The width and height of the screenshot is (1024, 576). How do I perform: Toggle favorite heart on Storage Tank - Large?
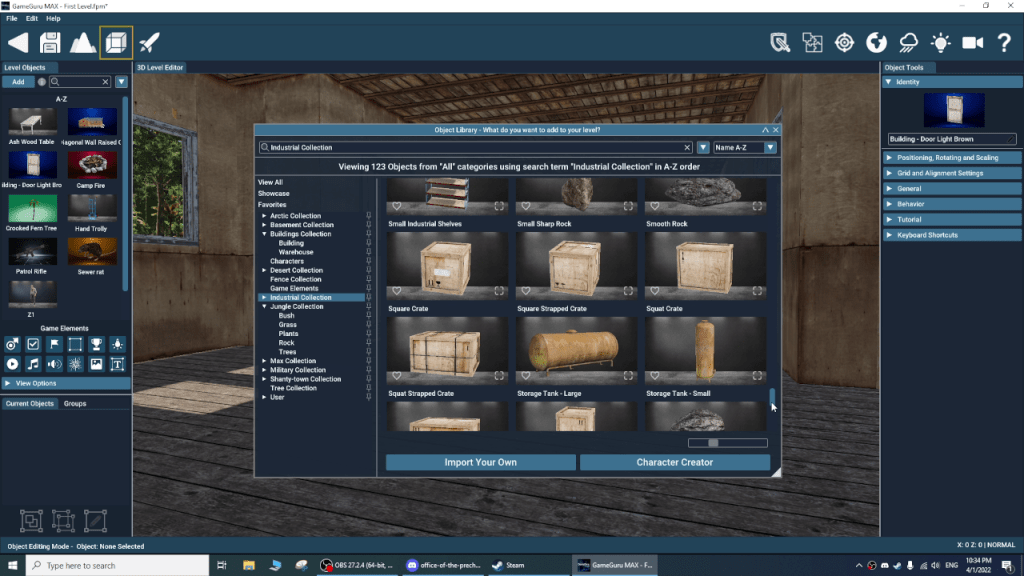tap(526, 376)
